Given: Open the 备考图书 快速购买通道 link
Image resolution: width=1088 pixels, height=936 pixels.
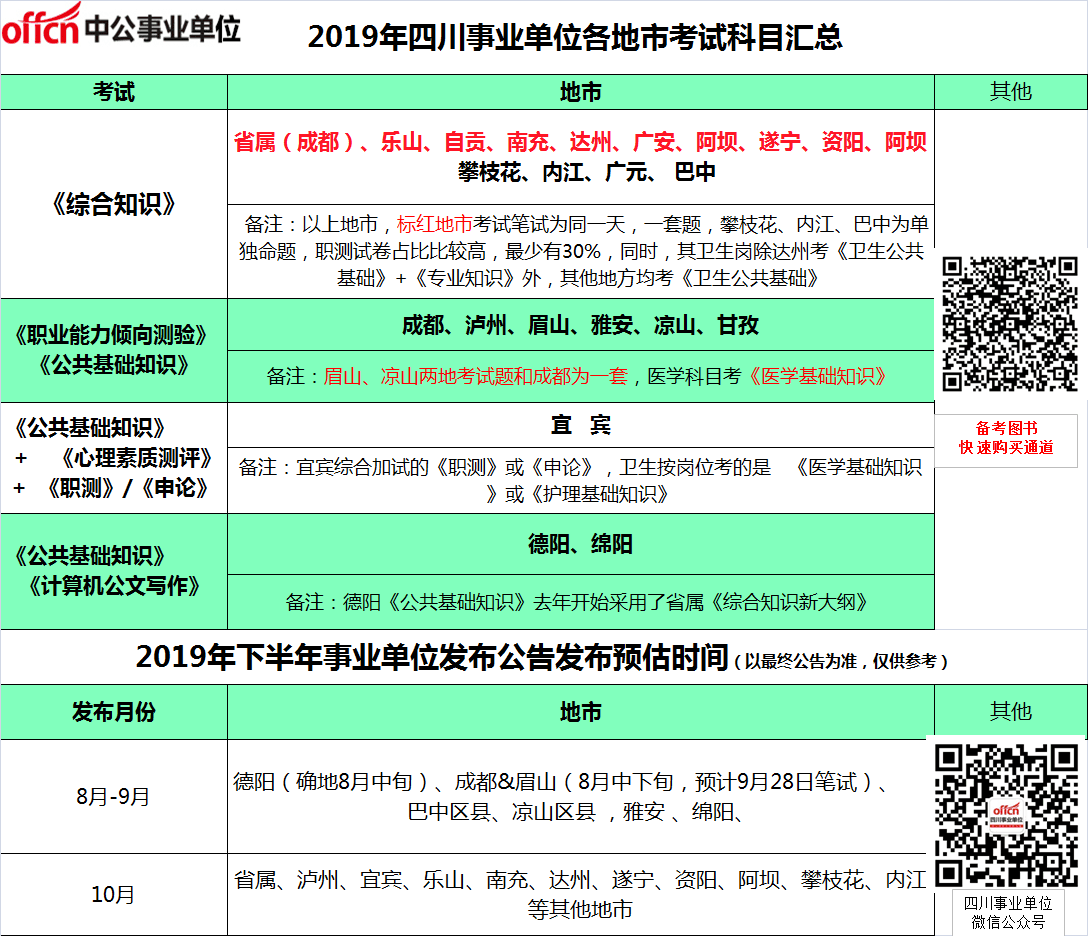Looking at the screenshot, I should click(x=1010, y=438).
